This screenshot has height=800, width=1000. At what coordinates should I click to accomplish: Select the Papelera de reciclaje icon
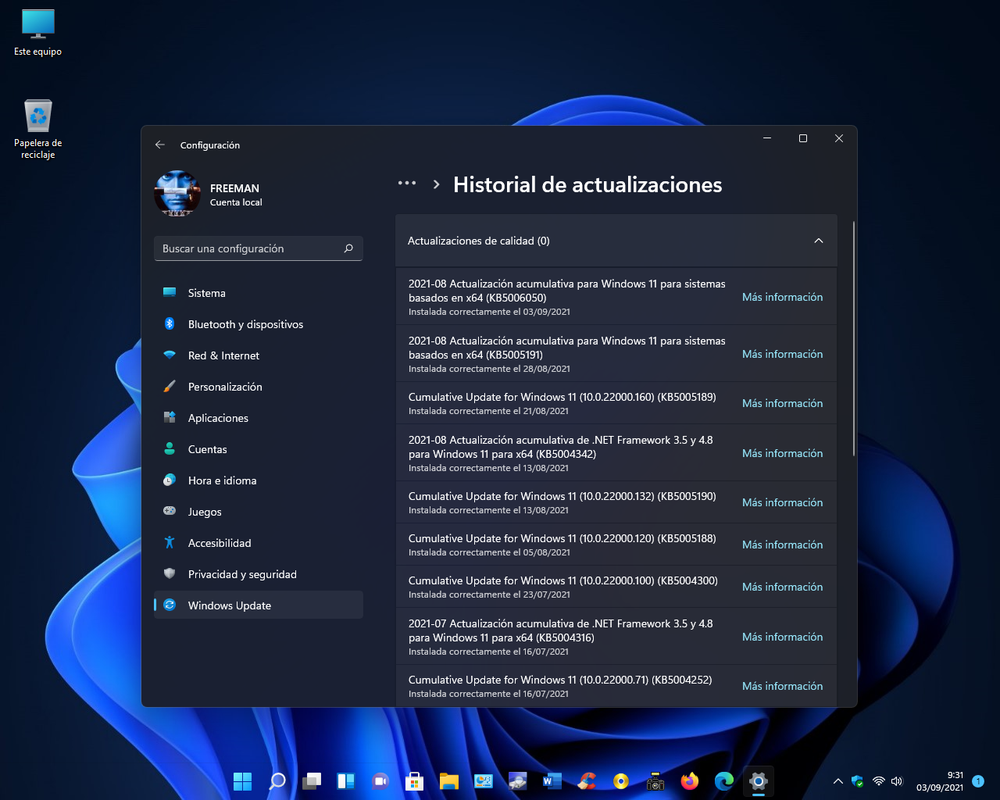[x=38, y=129]
